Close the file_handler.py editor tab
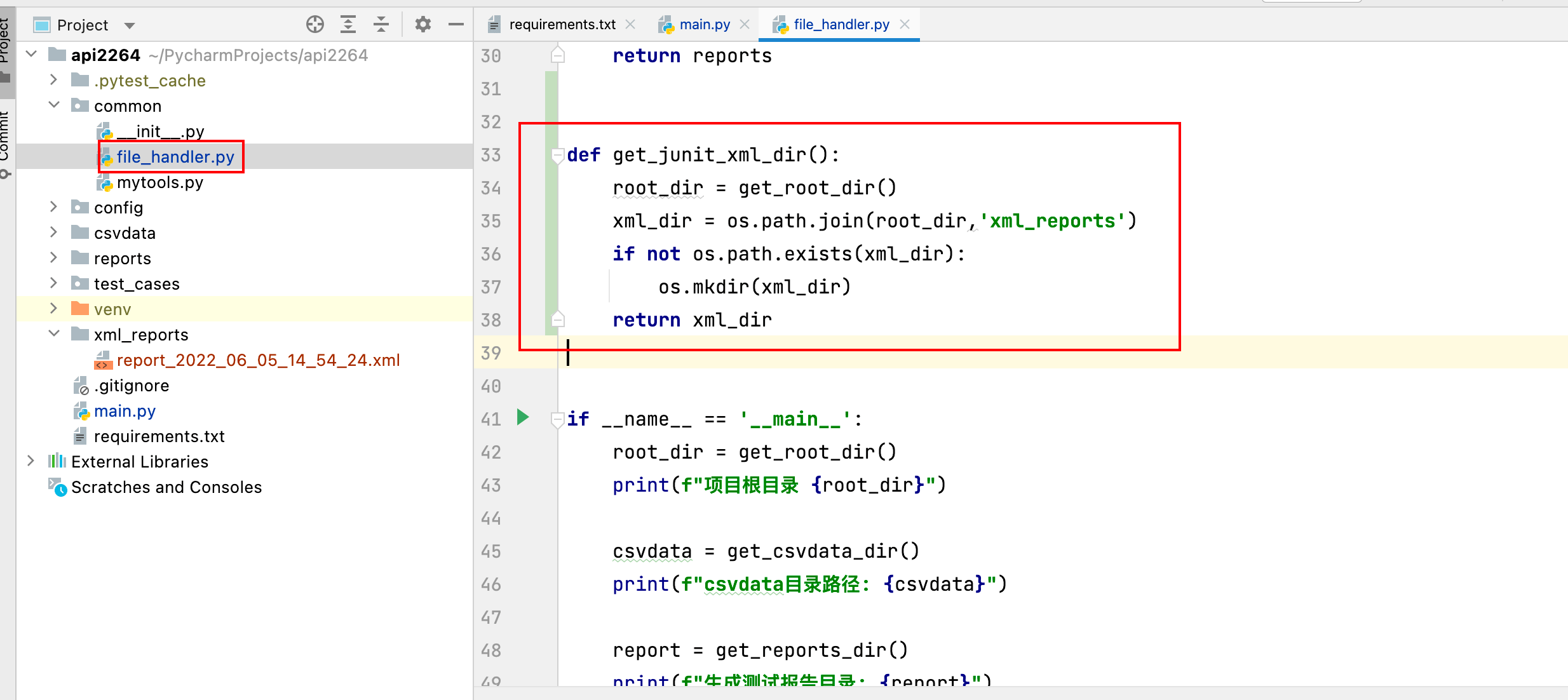Image resolution: width=1568 pixels, height=700 pixels. click(905, 24)
